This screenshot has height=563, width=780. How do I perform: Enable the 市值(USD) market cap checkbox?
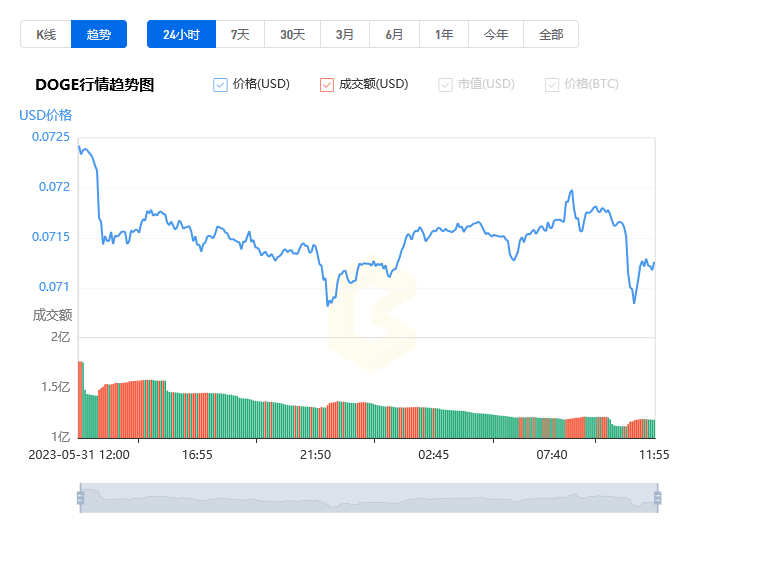click(x=445, y=85)
